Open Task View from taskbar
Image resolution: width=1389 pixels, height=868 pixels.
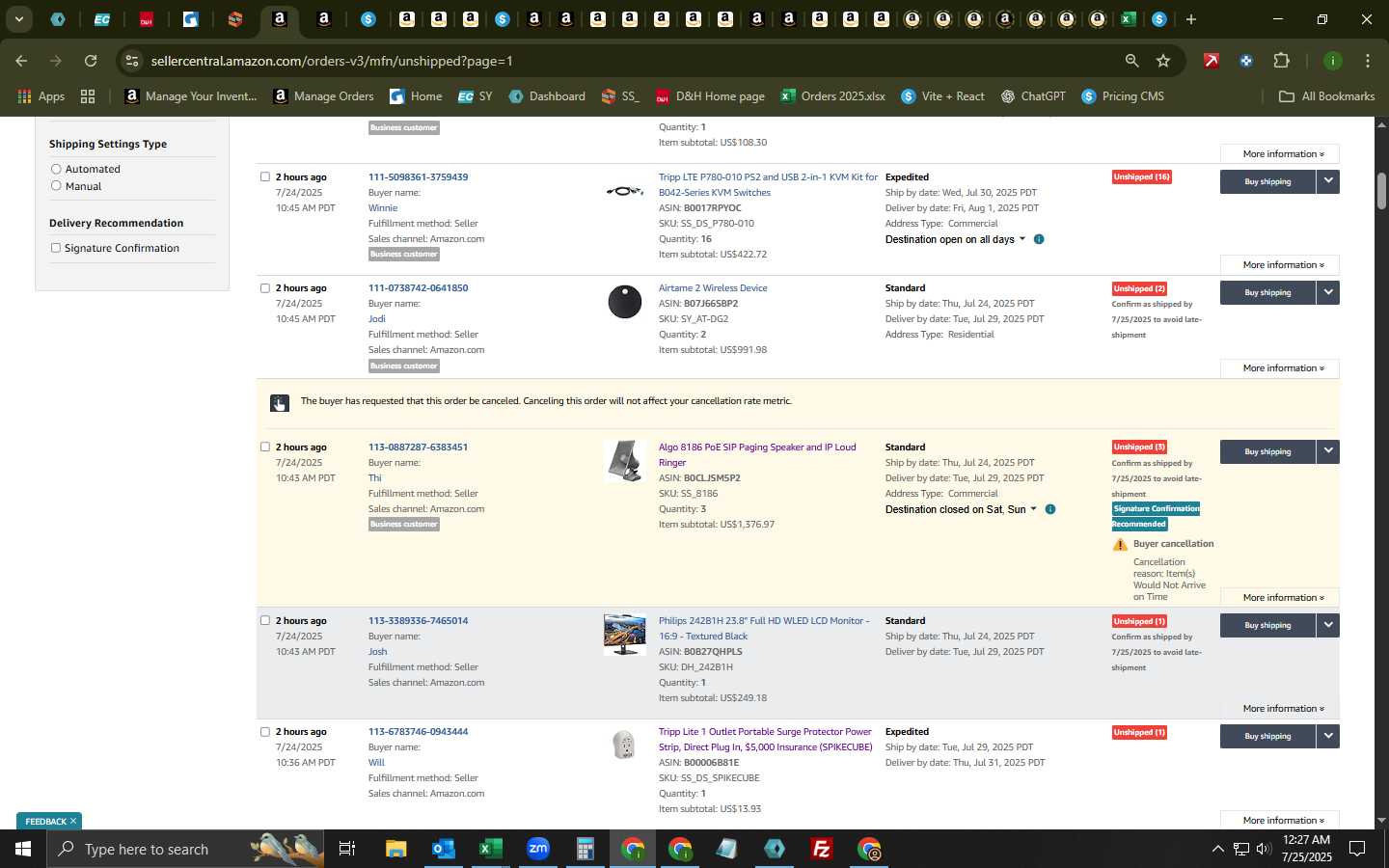tap(346, 849)
